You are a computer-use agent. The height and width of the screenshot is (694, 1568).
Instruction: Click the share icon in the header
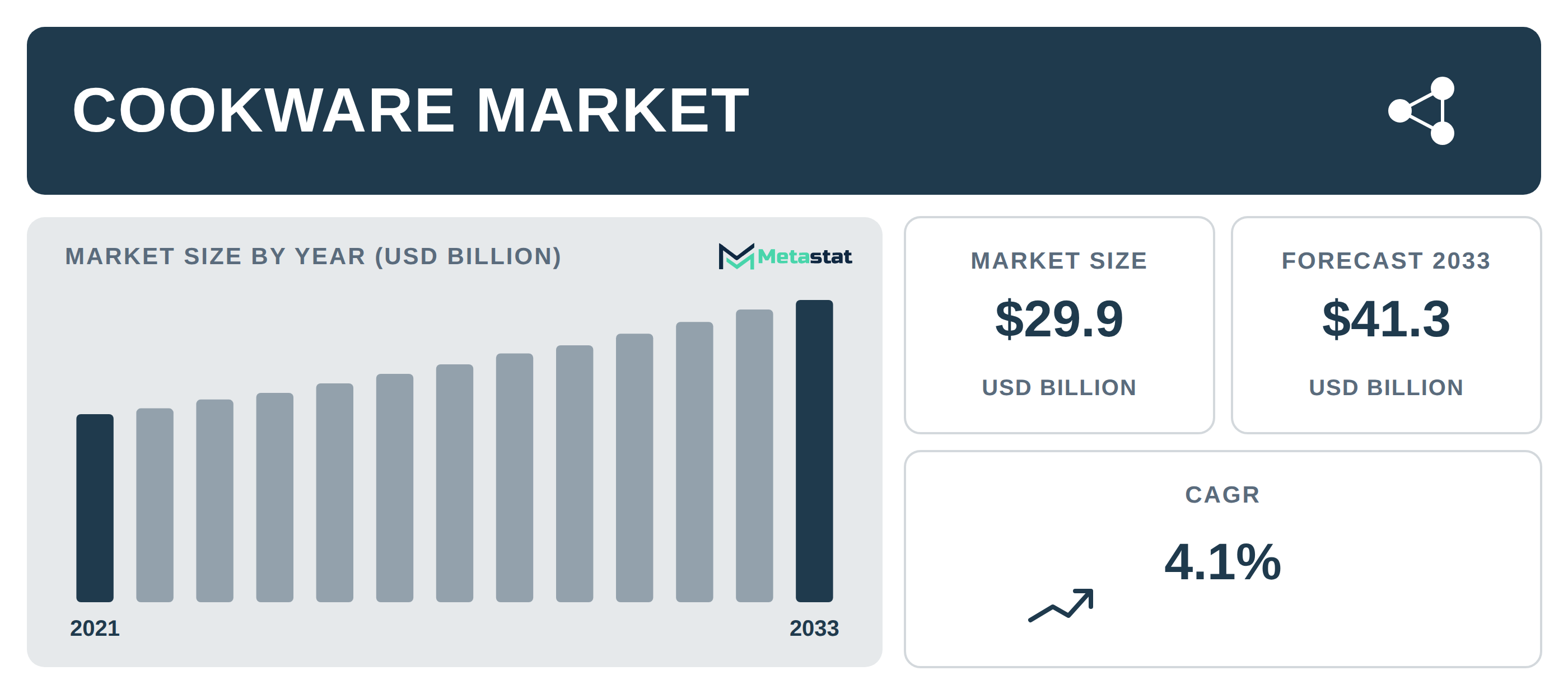pos(1421,111)
